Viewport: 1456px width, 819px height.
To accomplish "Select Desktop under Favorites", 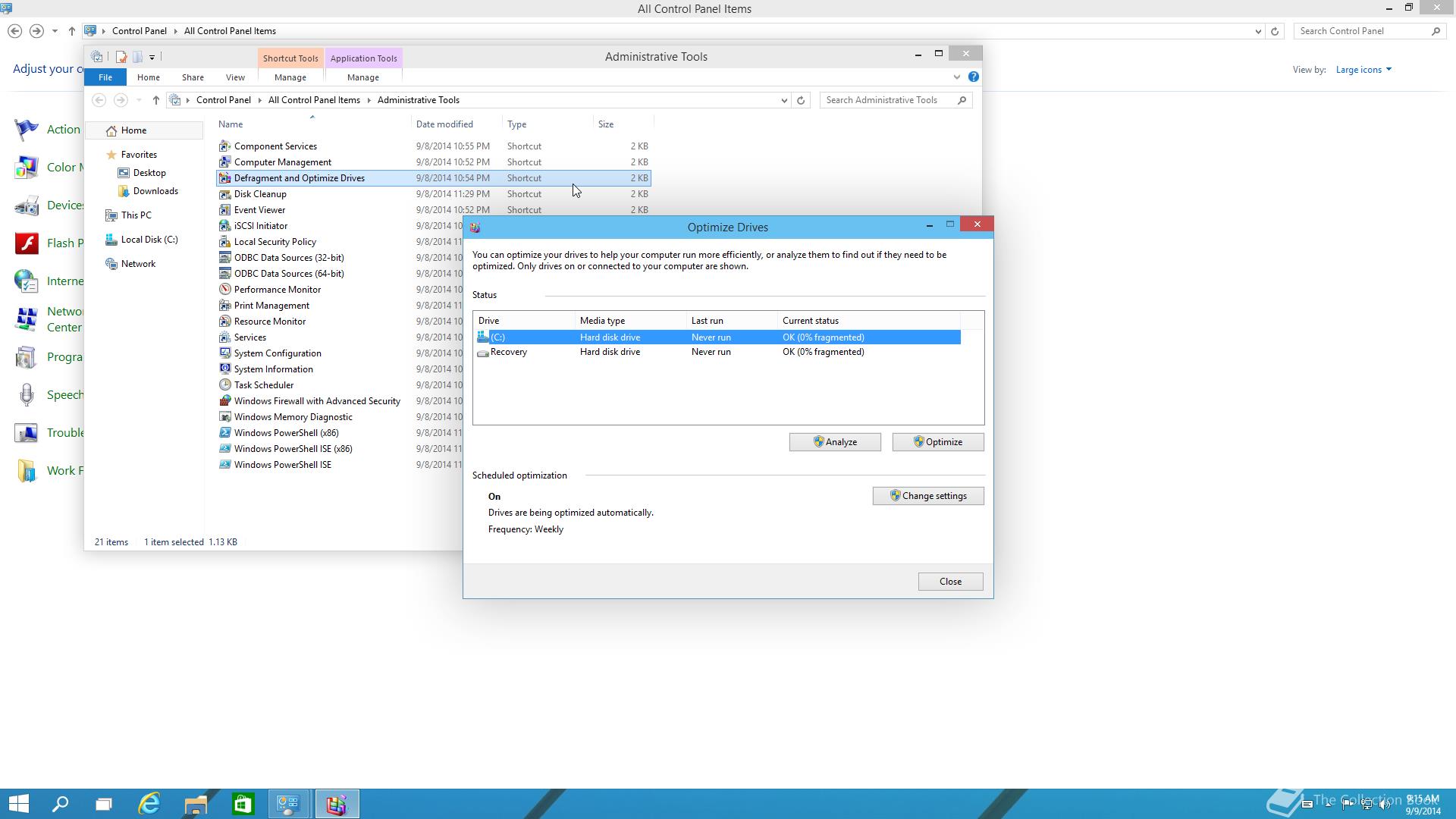I will (x=149, y=173).
